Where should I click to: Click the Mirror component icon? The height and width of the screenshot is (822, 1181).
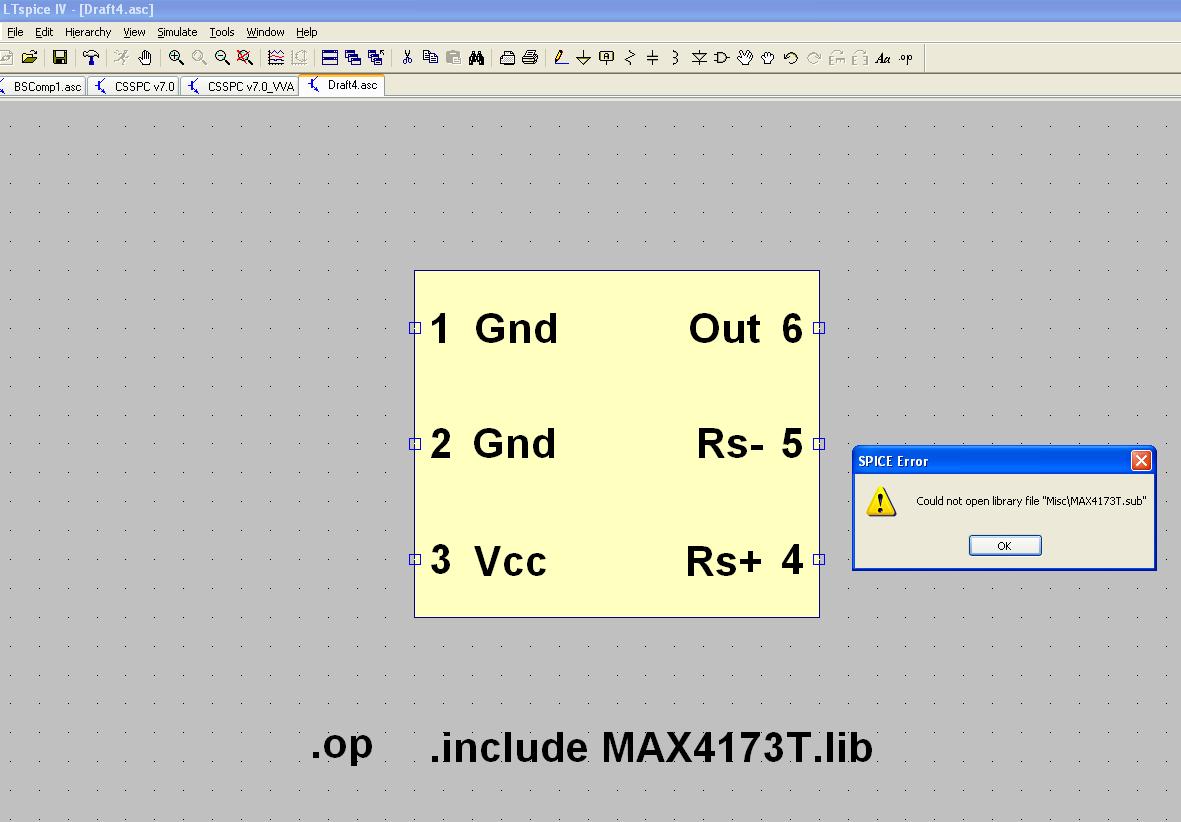(x=859, y=57)
